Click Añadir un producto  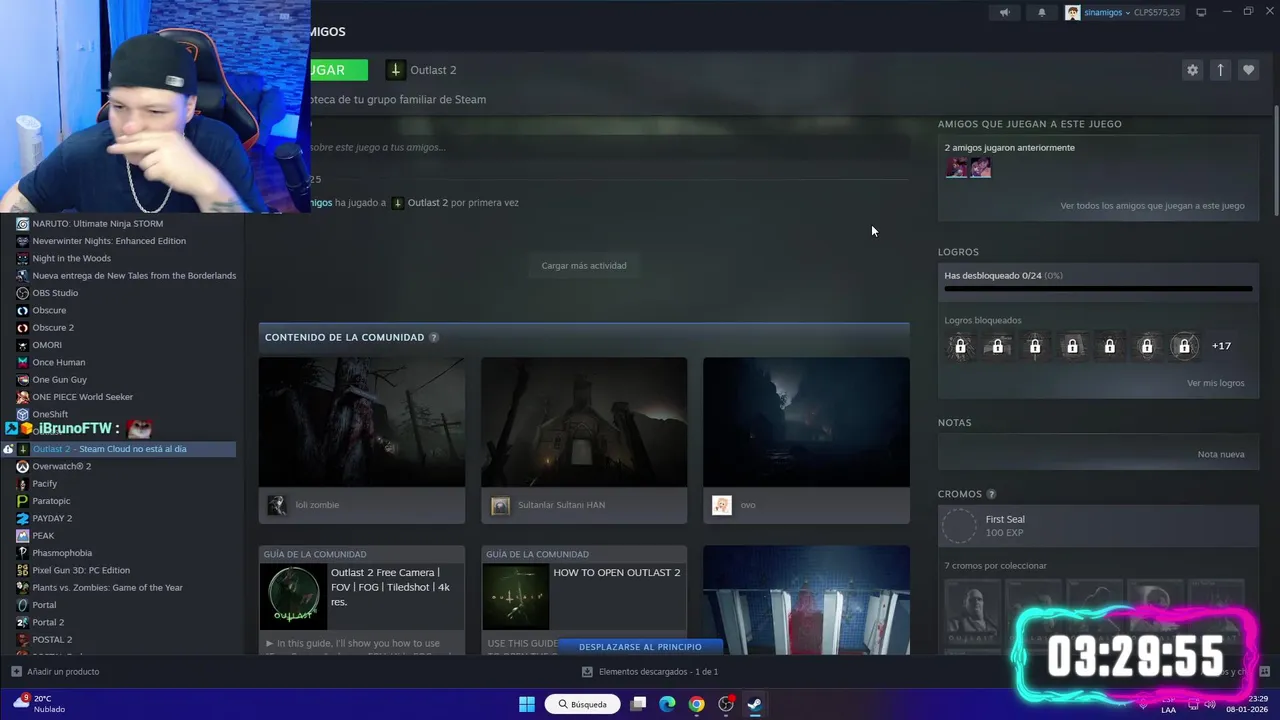click(x=62, y=672)
